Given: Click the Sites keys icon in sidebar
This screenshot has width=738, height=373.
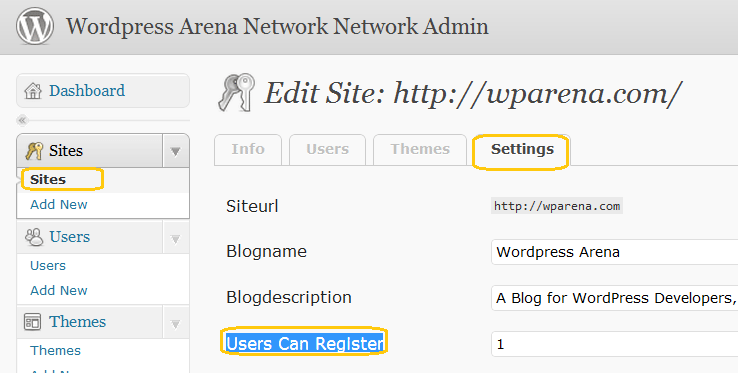Looking at the screenshot, I should (x=34, y=151).
